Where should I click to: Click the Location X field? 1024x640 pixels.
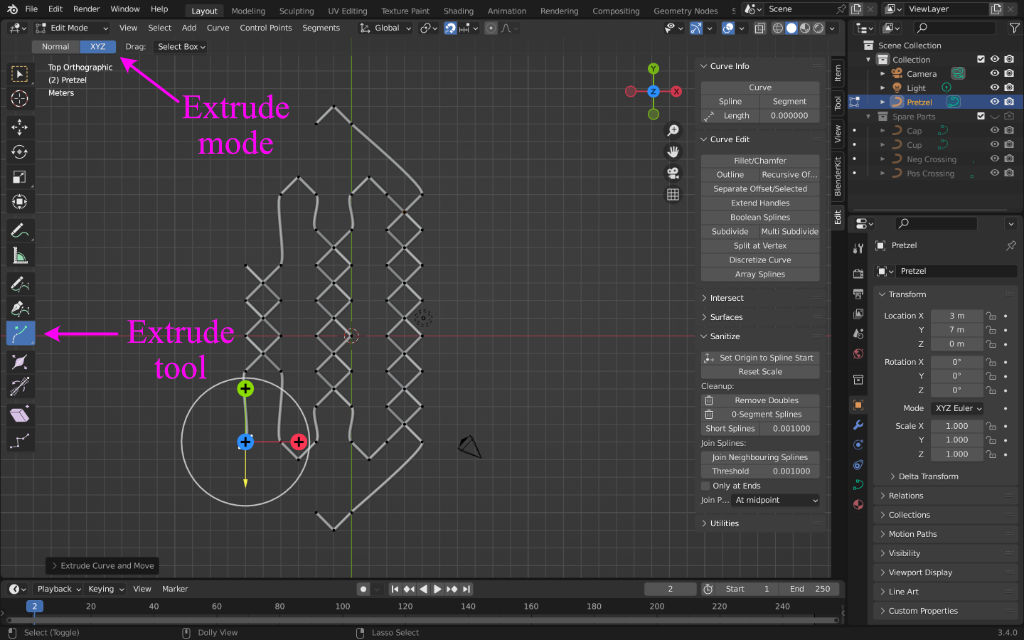957,315
